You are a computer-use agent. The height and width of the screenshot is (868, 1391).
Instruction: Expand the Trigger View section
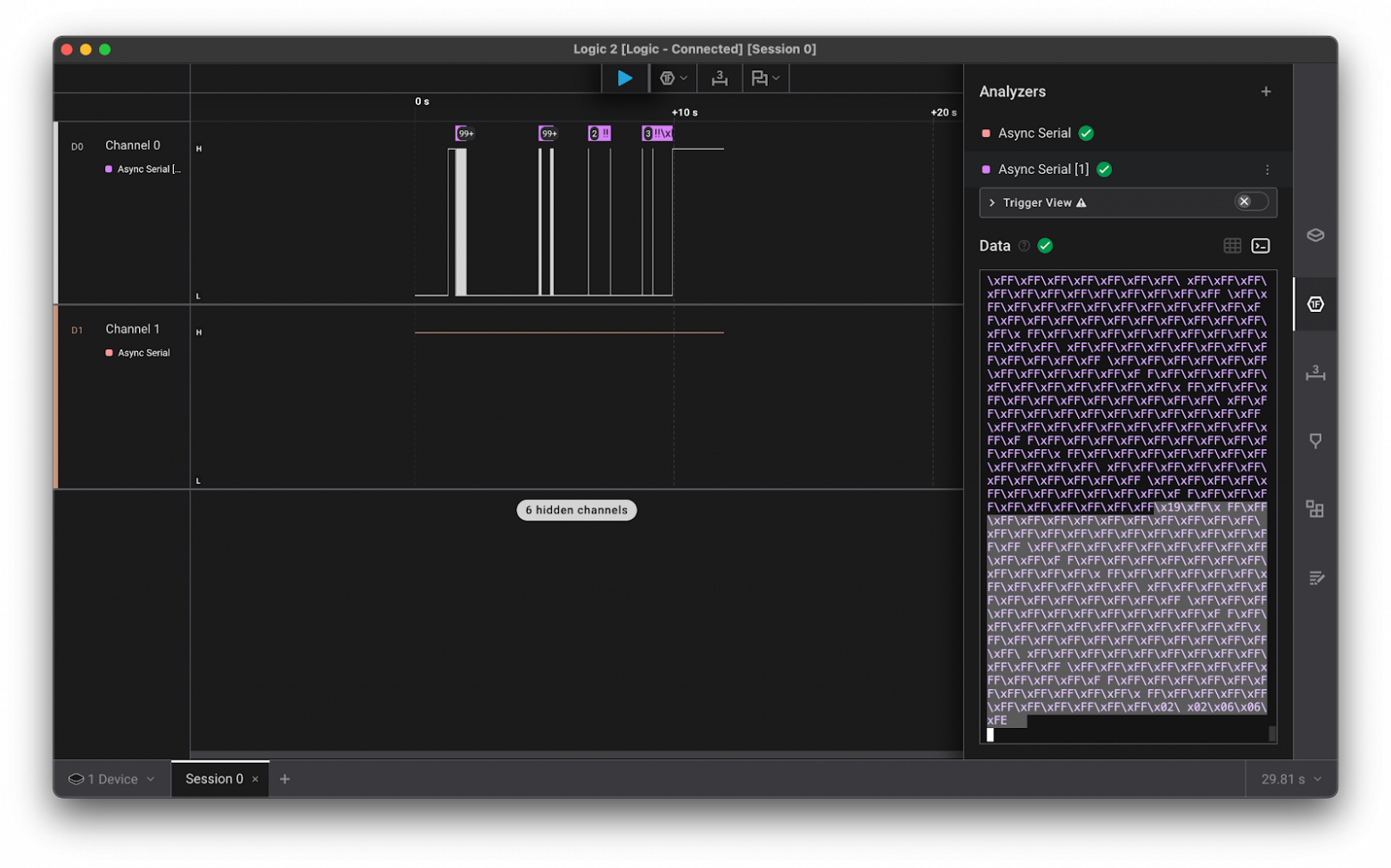coord(992,202)
